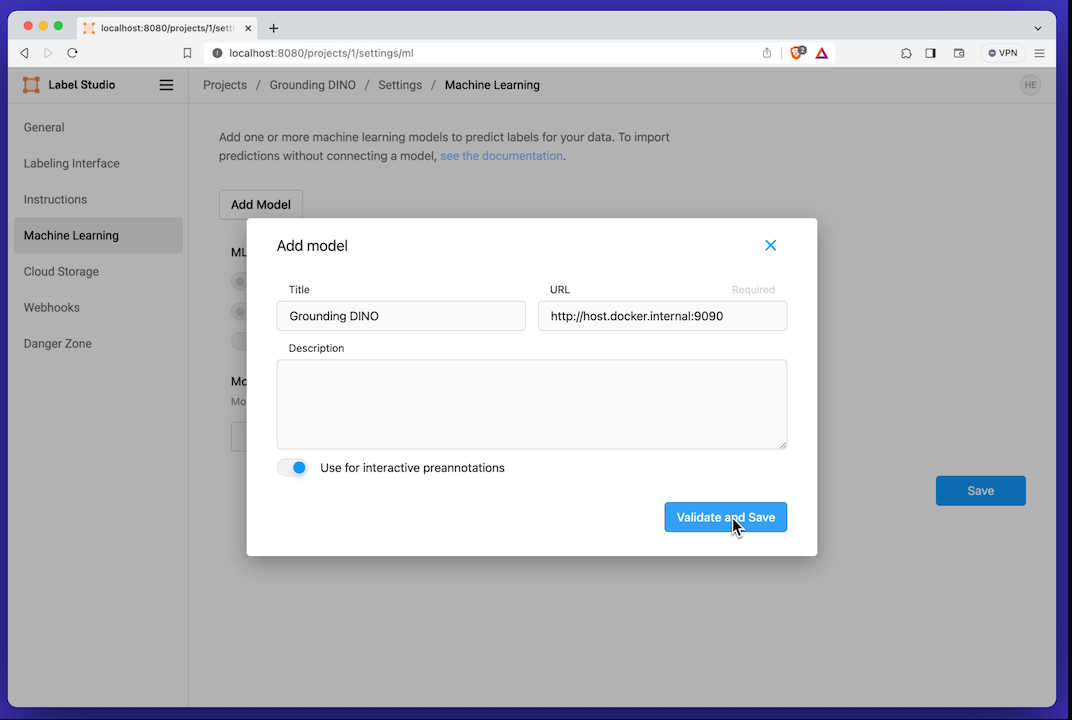Click the share icon in address bar
Screen dimensions: 1072x720
tap(767, 53)
